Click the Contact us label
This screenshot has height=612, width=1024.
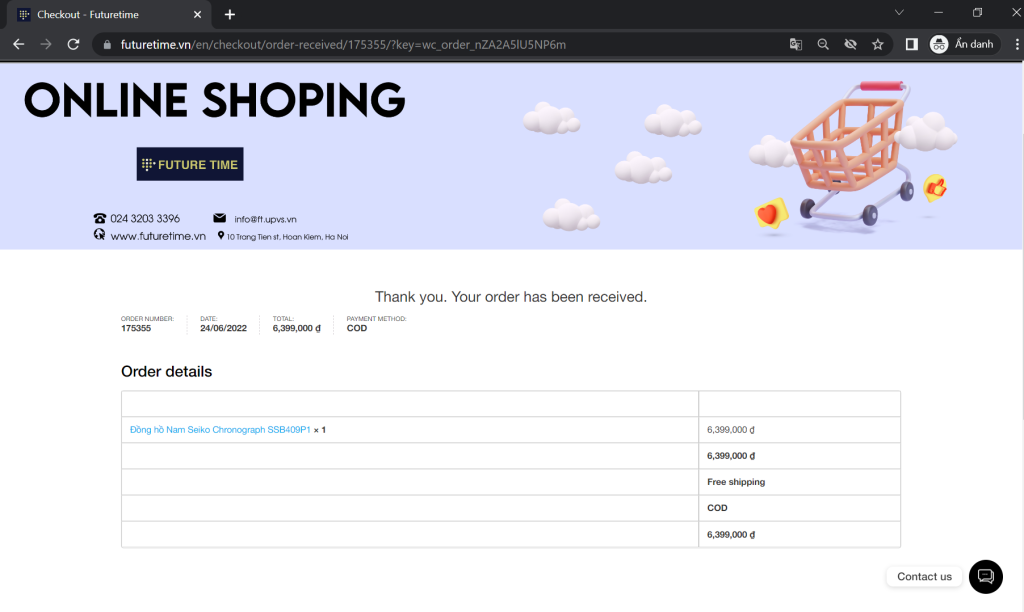924,576
